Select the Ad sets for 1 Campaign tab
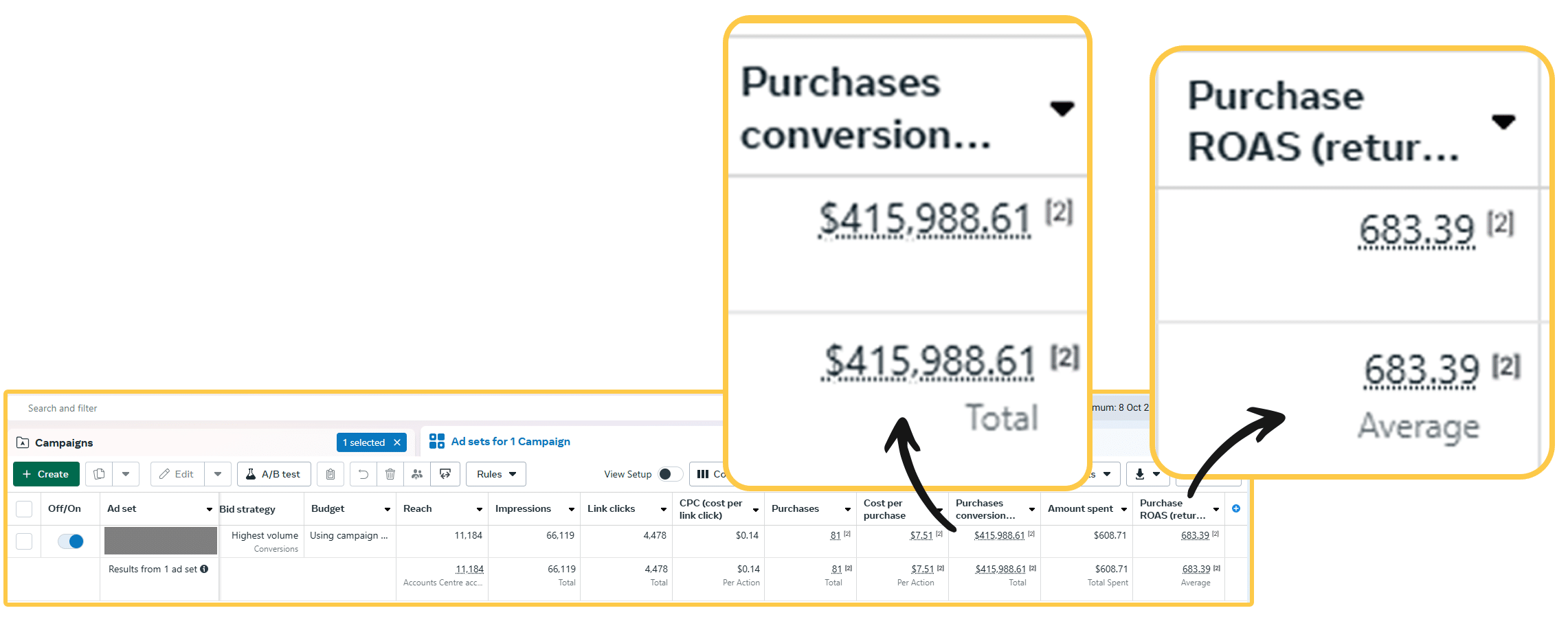1568x617 pixels. point(510,441)
